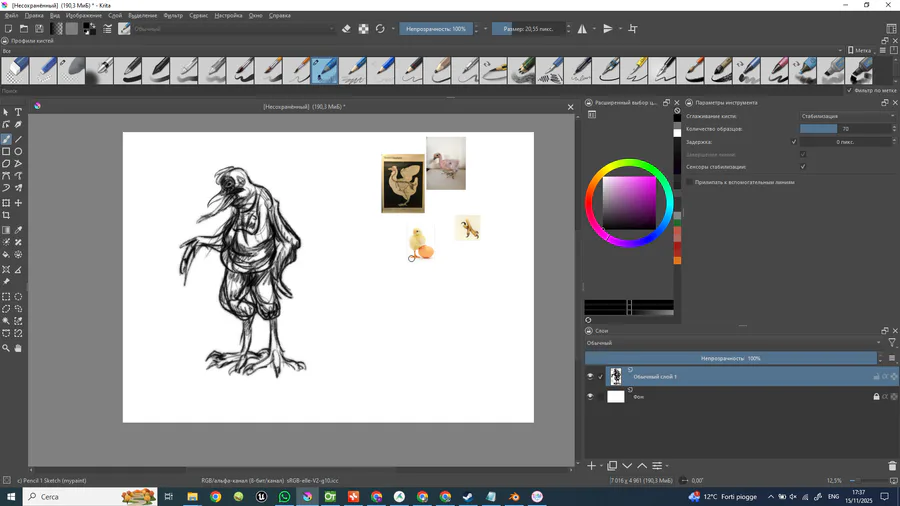The width and height of the screenshot is (900, 506).
Task: Open the 'Слой' menu
Action: coord(115,15)
